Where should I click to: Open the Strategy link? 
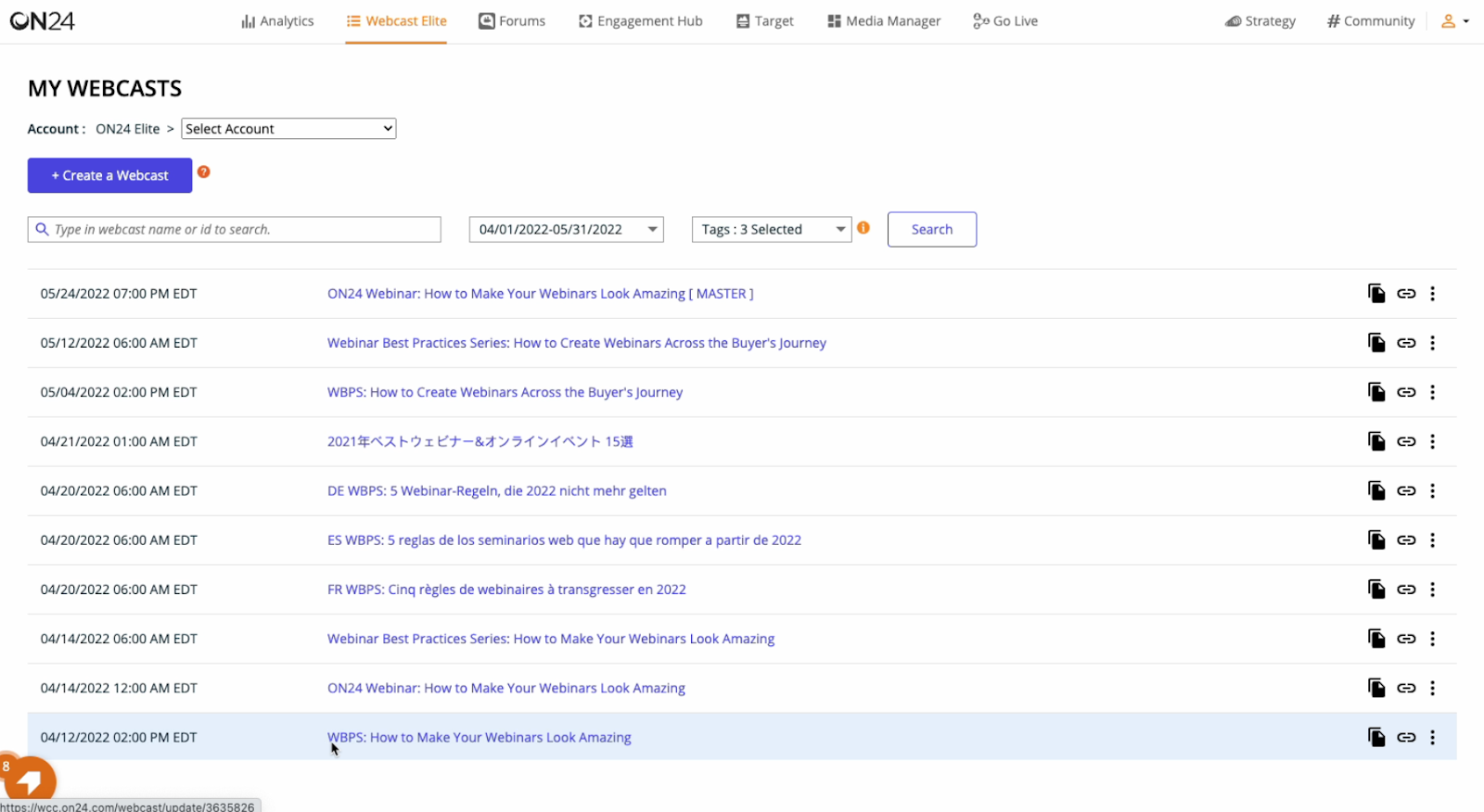[x=1260, y=21]
